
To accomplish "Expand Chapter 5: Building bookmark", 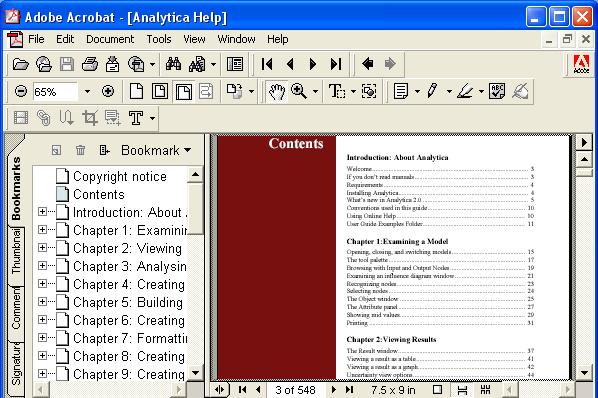I will pos(42,302).
